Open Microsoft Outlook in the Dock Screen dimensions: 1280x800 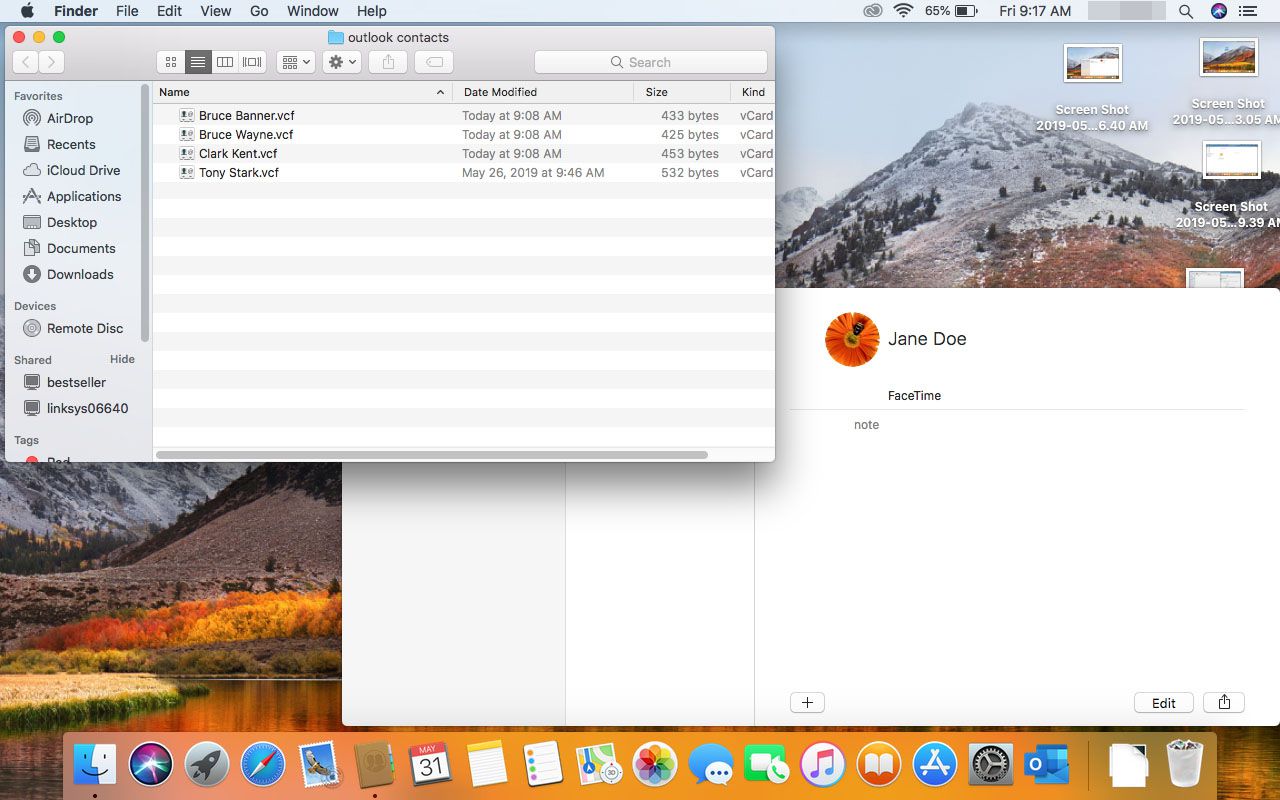1047,766
